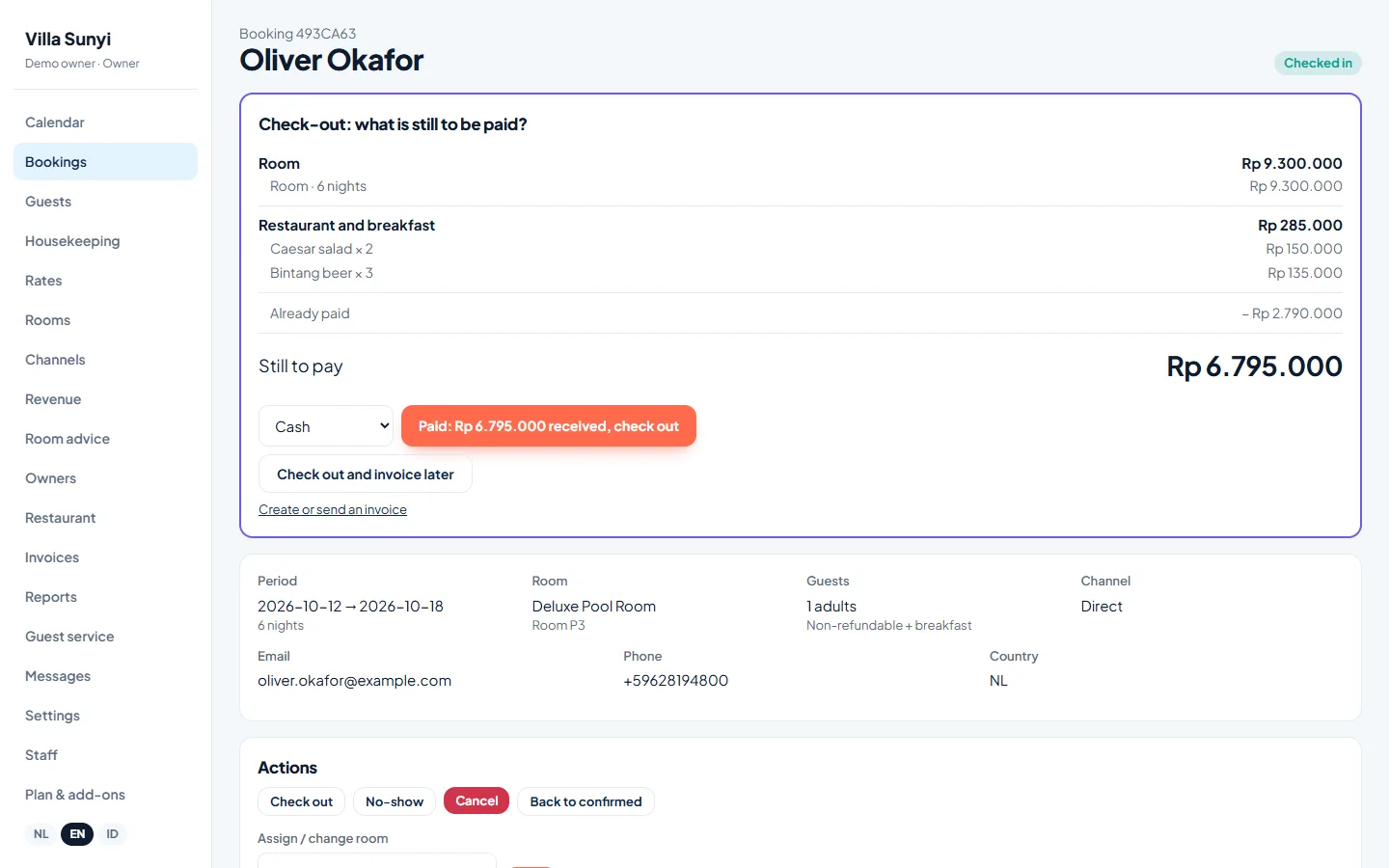Open the Calendar page in sidebar
The width and height of the screenshot is (1389, 868).
pyautogui.click(x=105, y=122)
